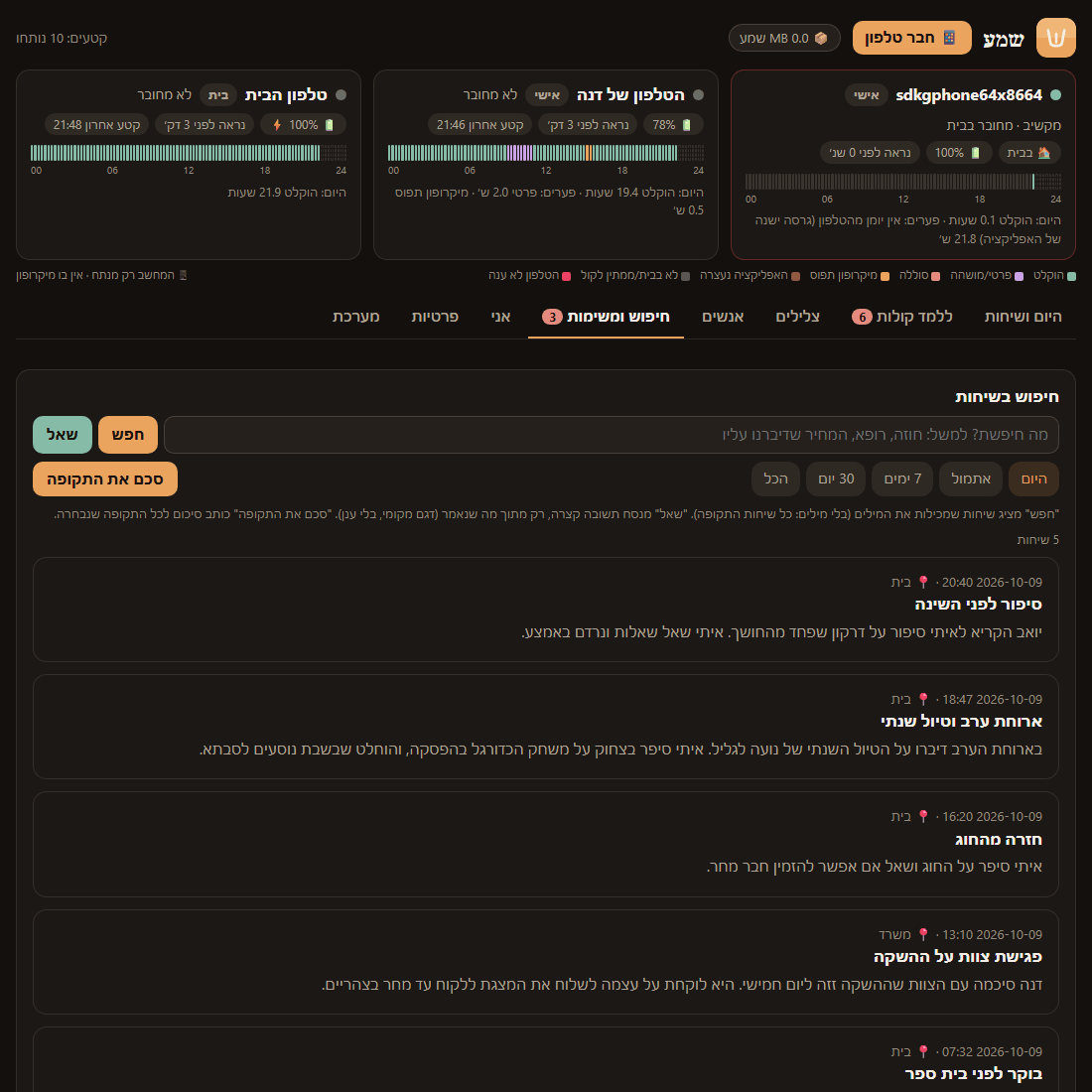Open the ארוחת ערב וטיול שנתי conversation
Viewport: 1092px width, 1092px height.
point(546,727)
